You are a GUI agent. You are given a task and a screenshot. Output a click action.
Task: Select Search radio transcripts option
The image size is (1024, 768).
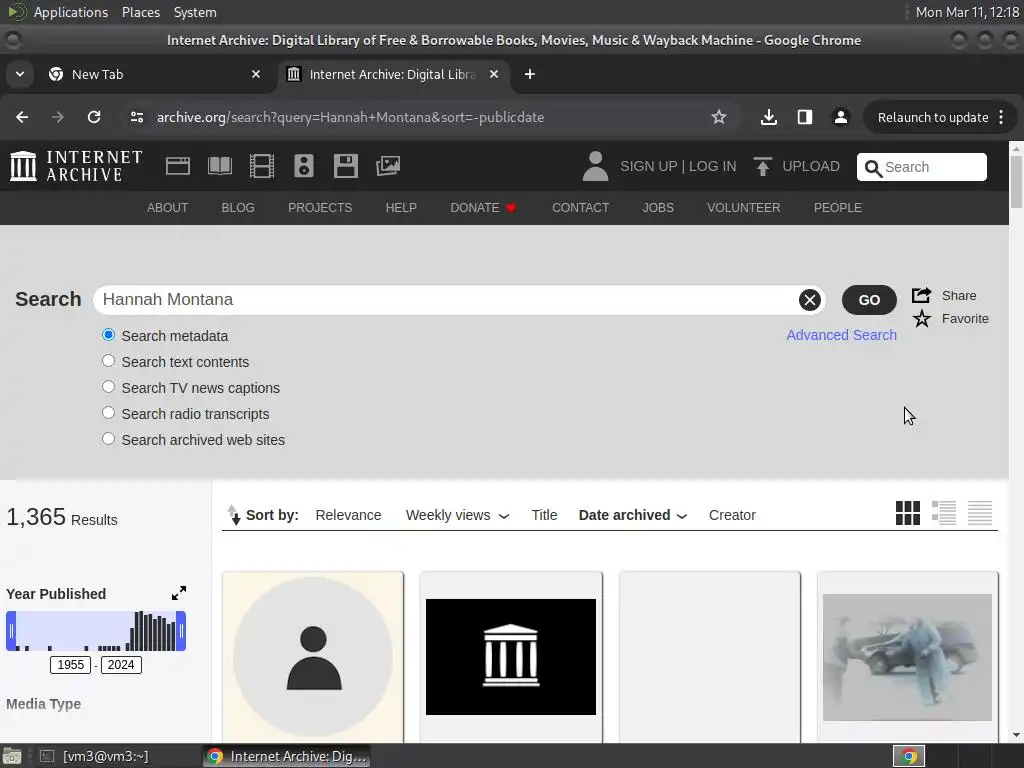point(108,413)
